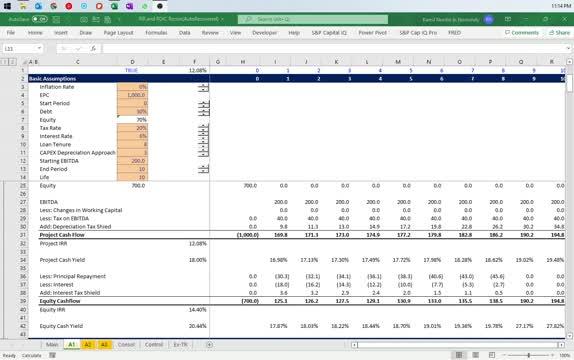Click the Save icon in title bar
Screen dimensions: 574x360
pyautogui.click(x=56, y=19)
